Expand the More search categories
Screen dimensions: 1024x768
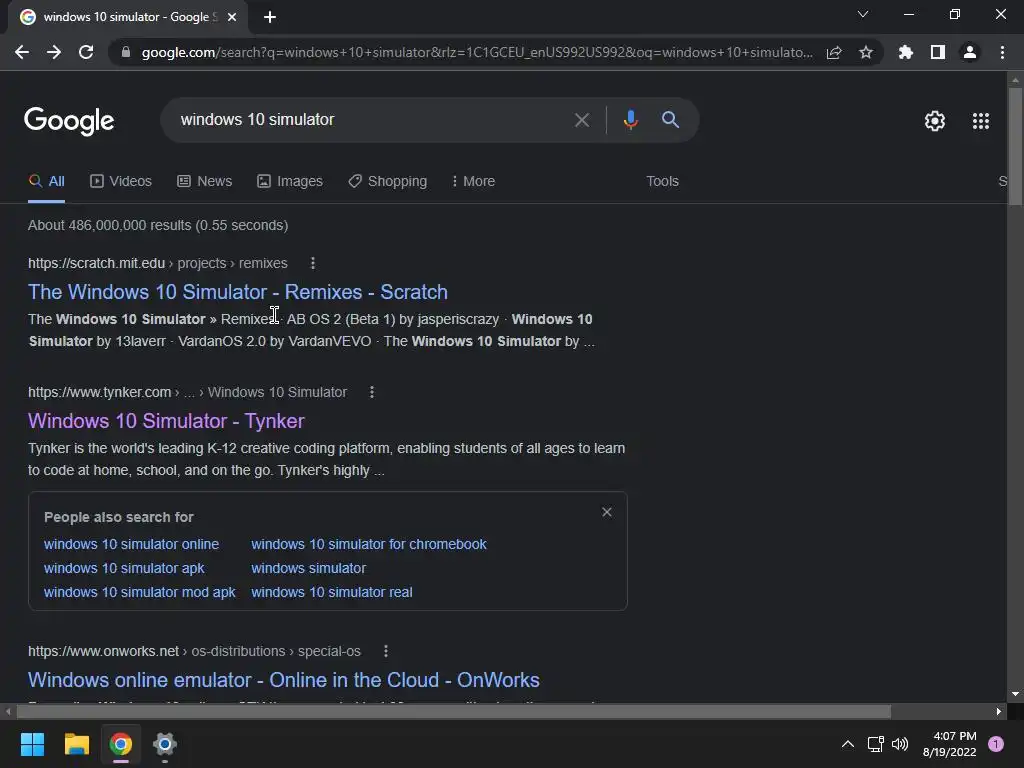pos(473,182)
